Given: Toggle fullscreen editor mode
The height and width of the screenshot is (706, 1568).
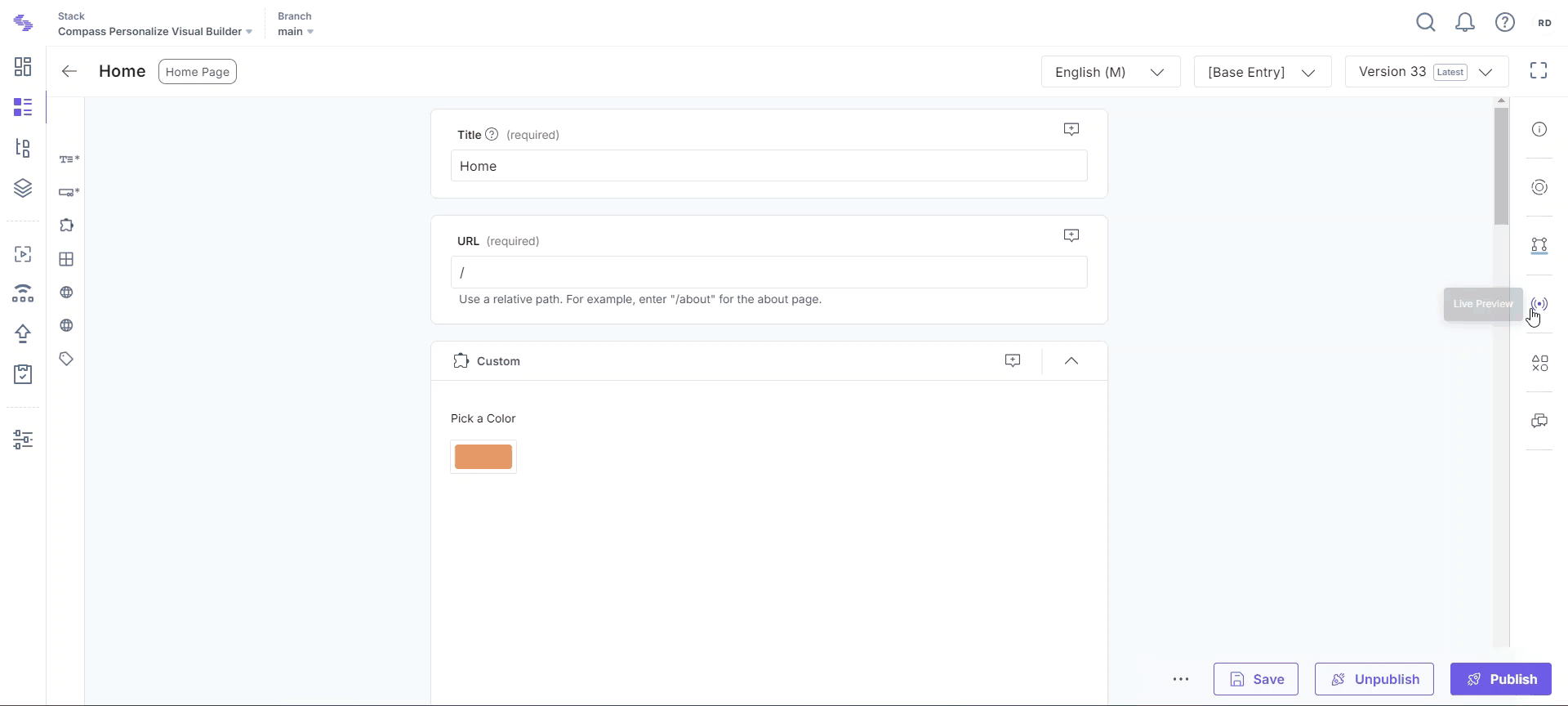Looking at the screenshot, I should [x=1539, y=71].
